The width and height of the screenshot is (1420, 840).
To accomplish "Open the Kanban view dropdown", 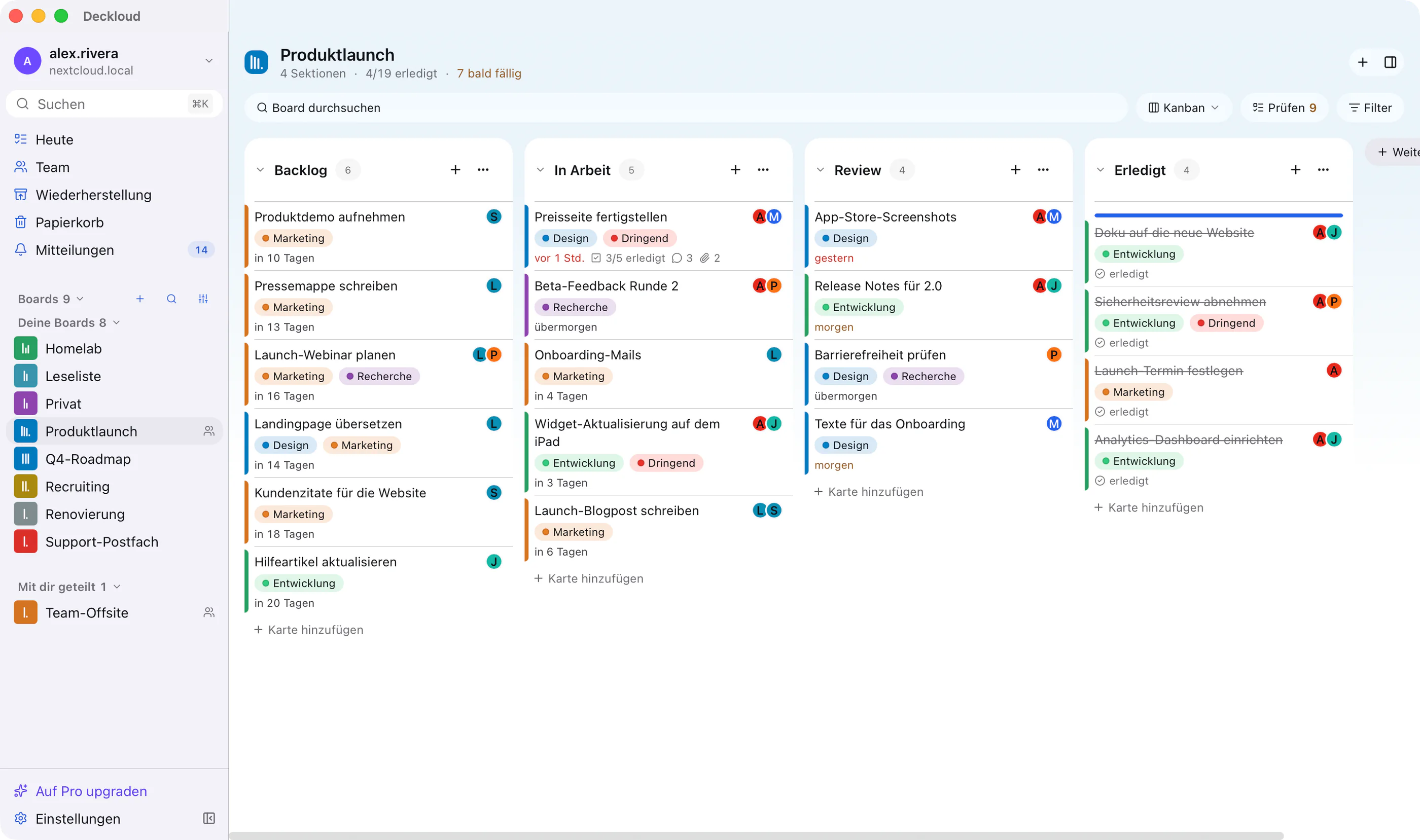I will (1183, 107).
